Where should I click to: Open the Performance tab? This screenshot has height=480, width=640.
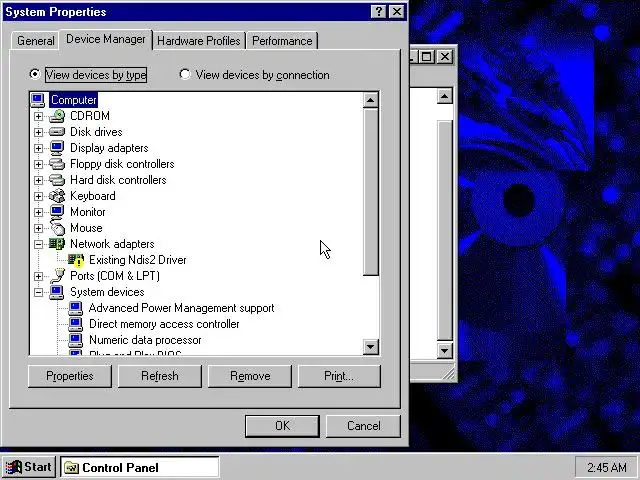coord(282,41)
